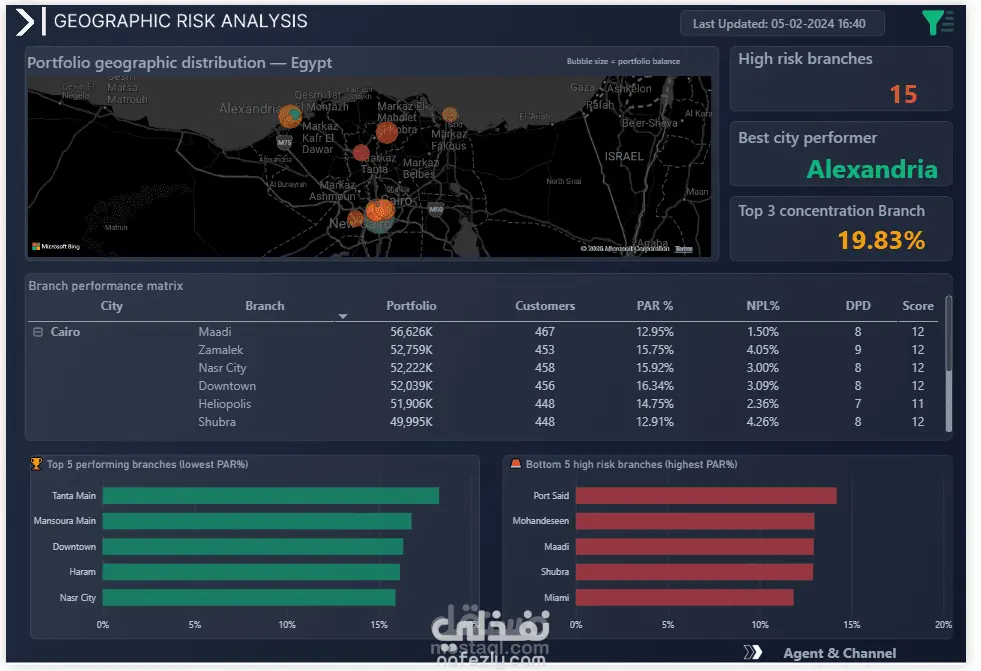Open the map Terms link
This screenshot has height=671, width=981.
[684, 249]
